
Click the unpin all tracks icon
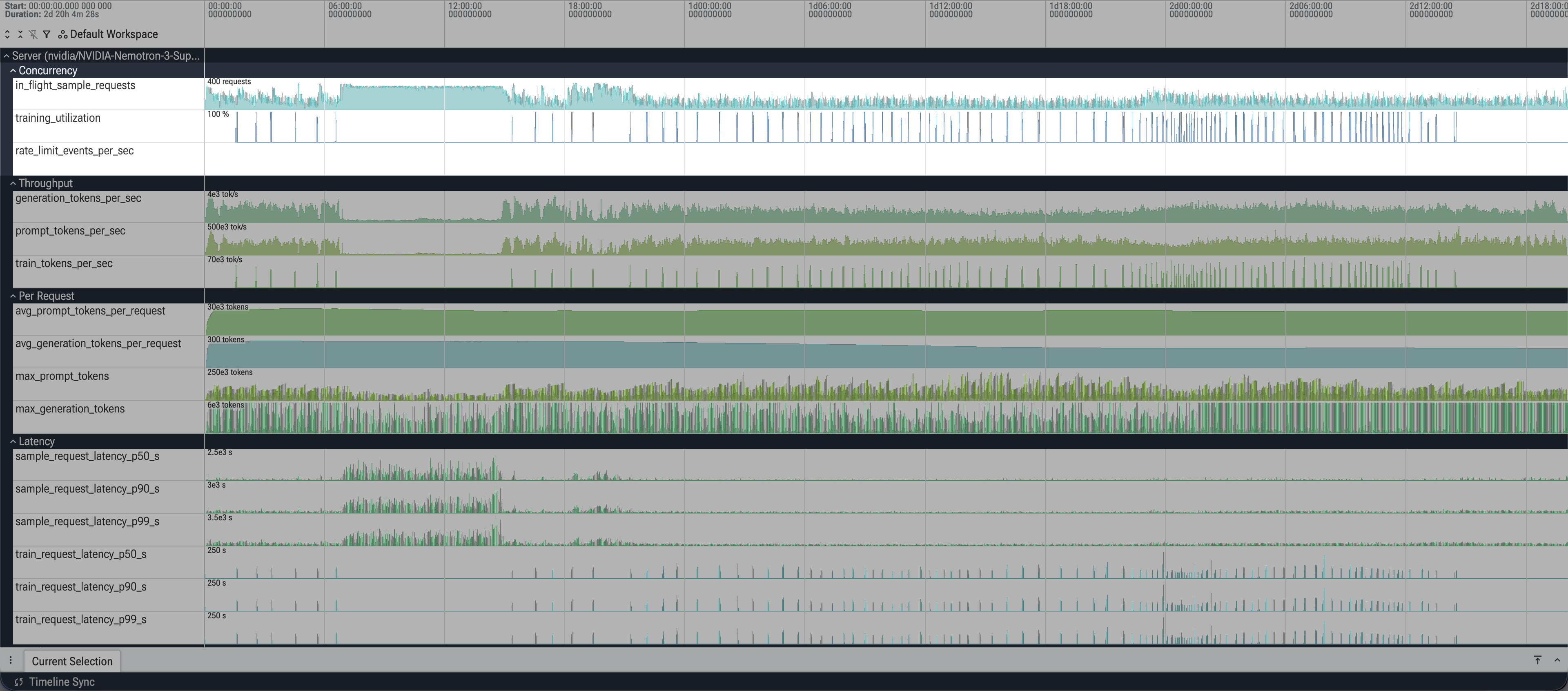(x=33, y=34)
